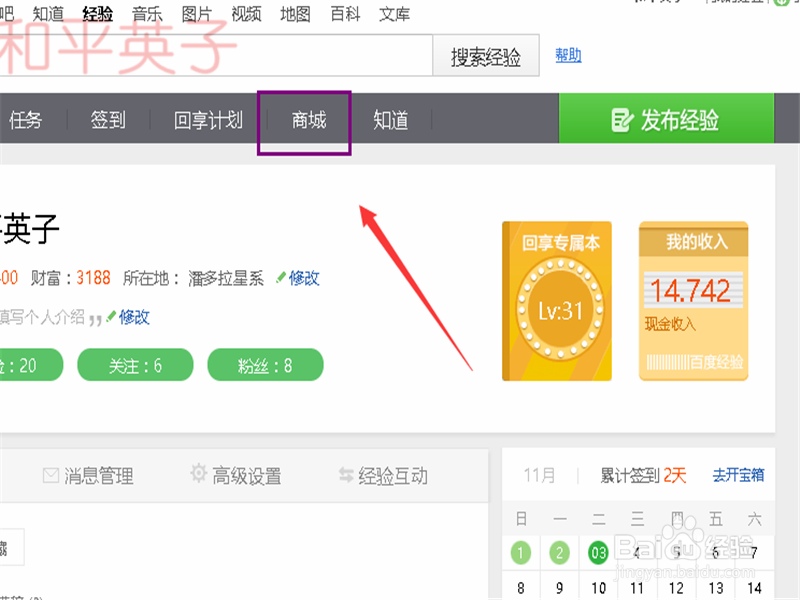Image resolution: width=800 pixels, height=600 pixels.
Task: Click the swap-arrows icon by 经验互动
Action: click(x=346, y=475)
